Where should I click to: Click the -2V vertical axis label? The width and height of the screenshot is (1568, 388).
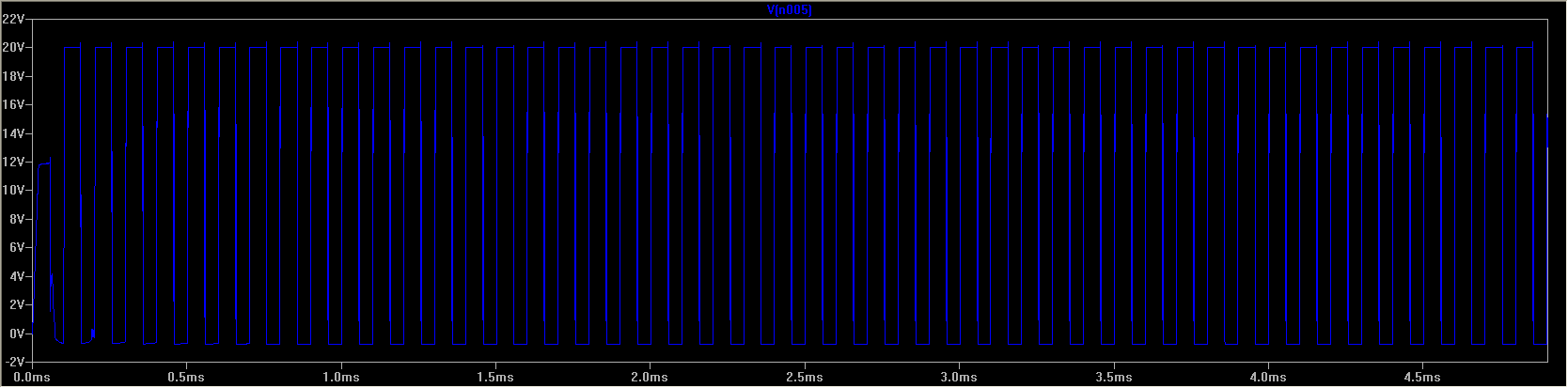click(14, 363)
